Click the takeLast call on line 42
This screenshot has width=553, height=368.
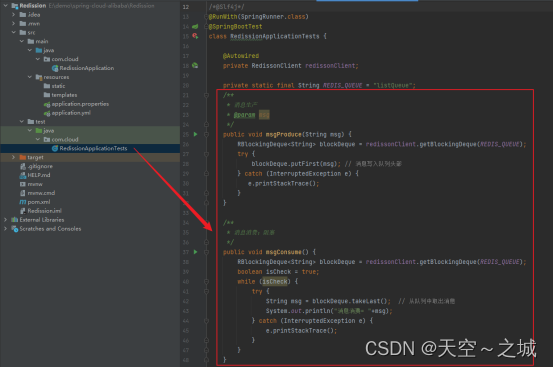[x=367, y=301]
